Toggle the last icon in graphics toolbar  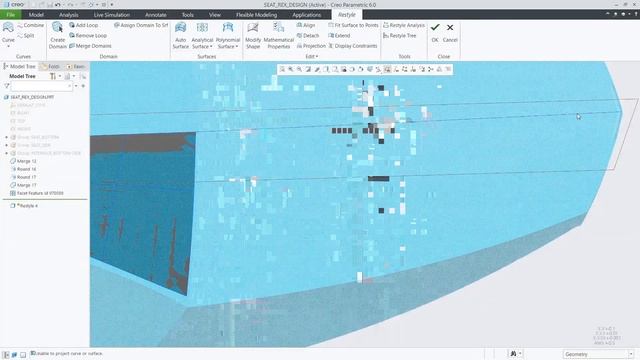[448, 69]
